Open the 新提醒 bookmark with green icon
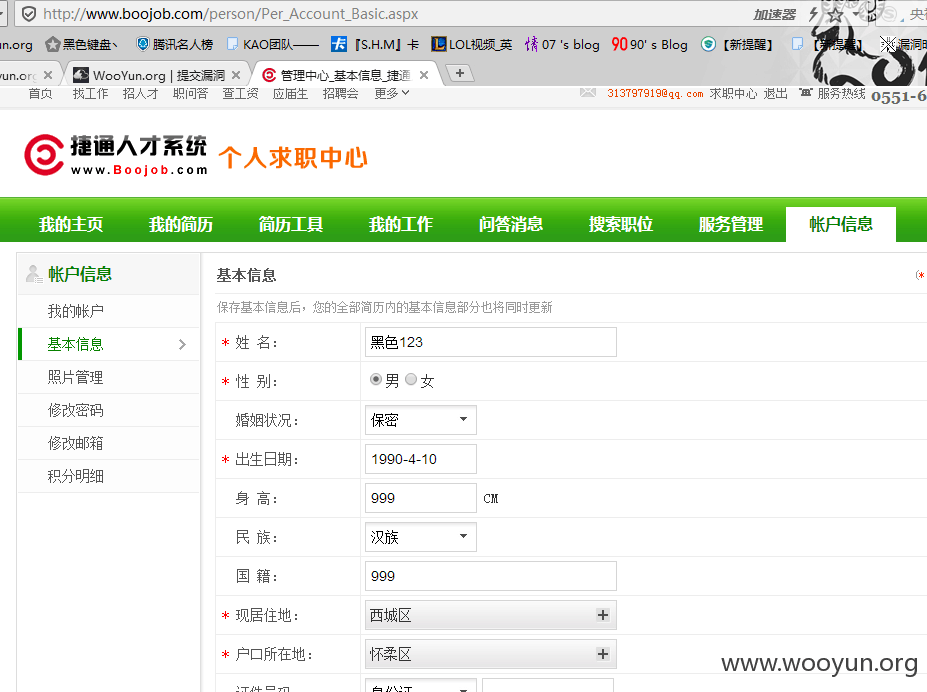This screenshot has width=927, height=692. point(737,44)
